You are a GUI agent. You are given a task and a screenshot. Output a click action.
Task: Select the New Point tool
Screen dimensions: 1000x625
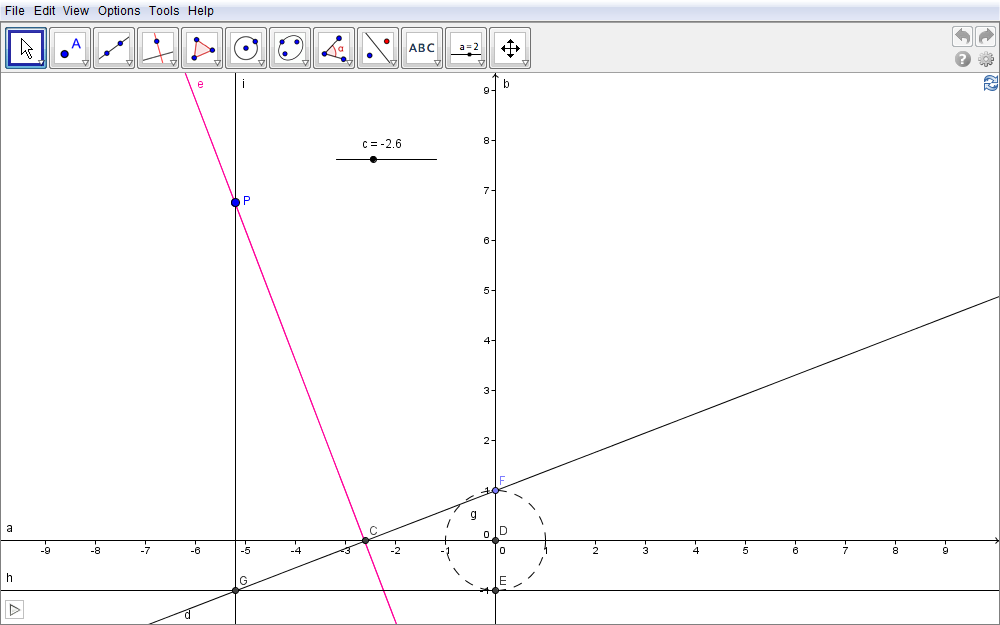[x=70, y=47]
